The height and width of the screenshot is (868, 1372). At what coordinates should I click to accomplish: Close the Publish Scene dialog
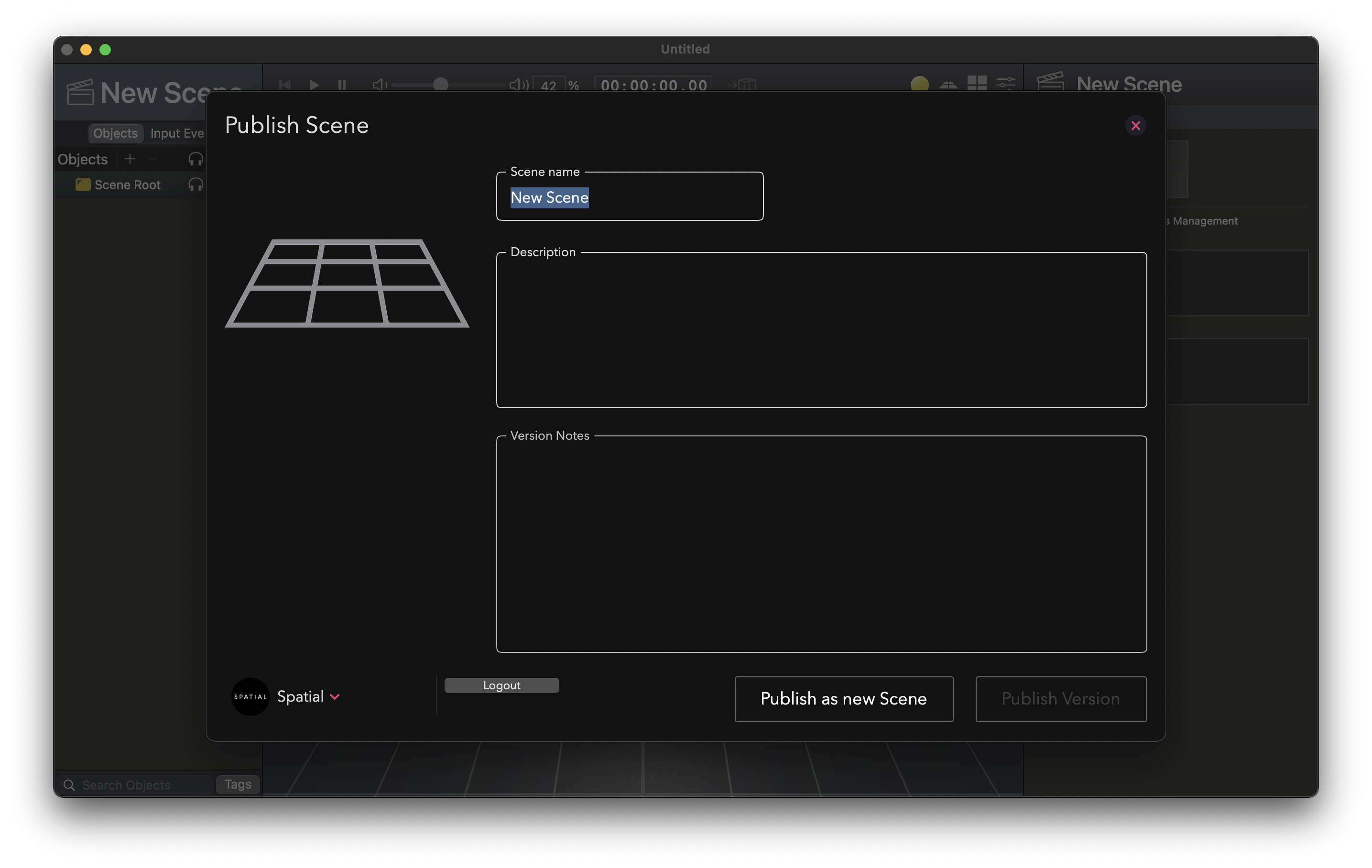coord(1135,125)
